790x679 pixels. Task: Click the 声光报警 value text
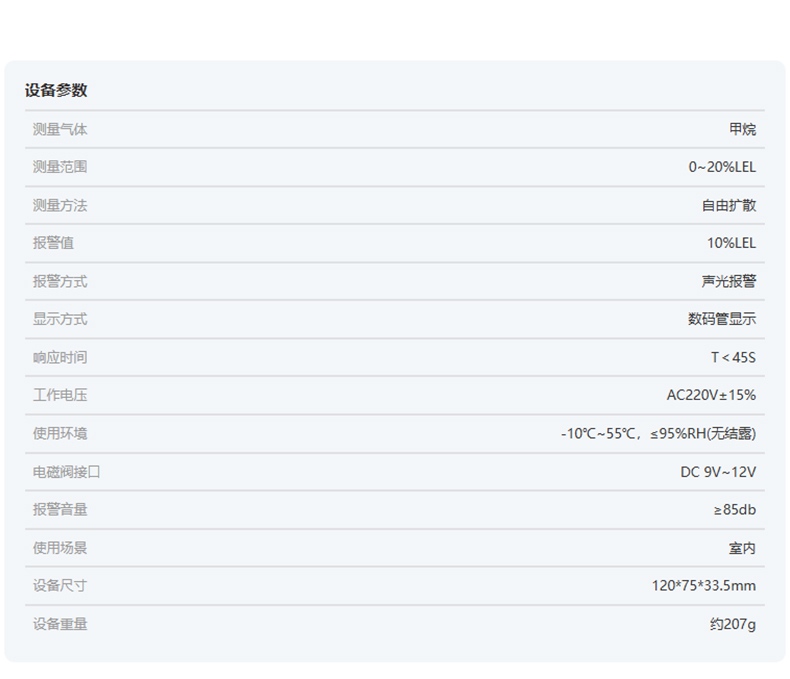(728, 281)
